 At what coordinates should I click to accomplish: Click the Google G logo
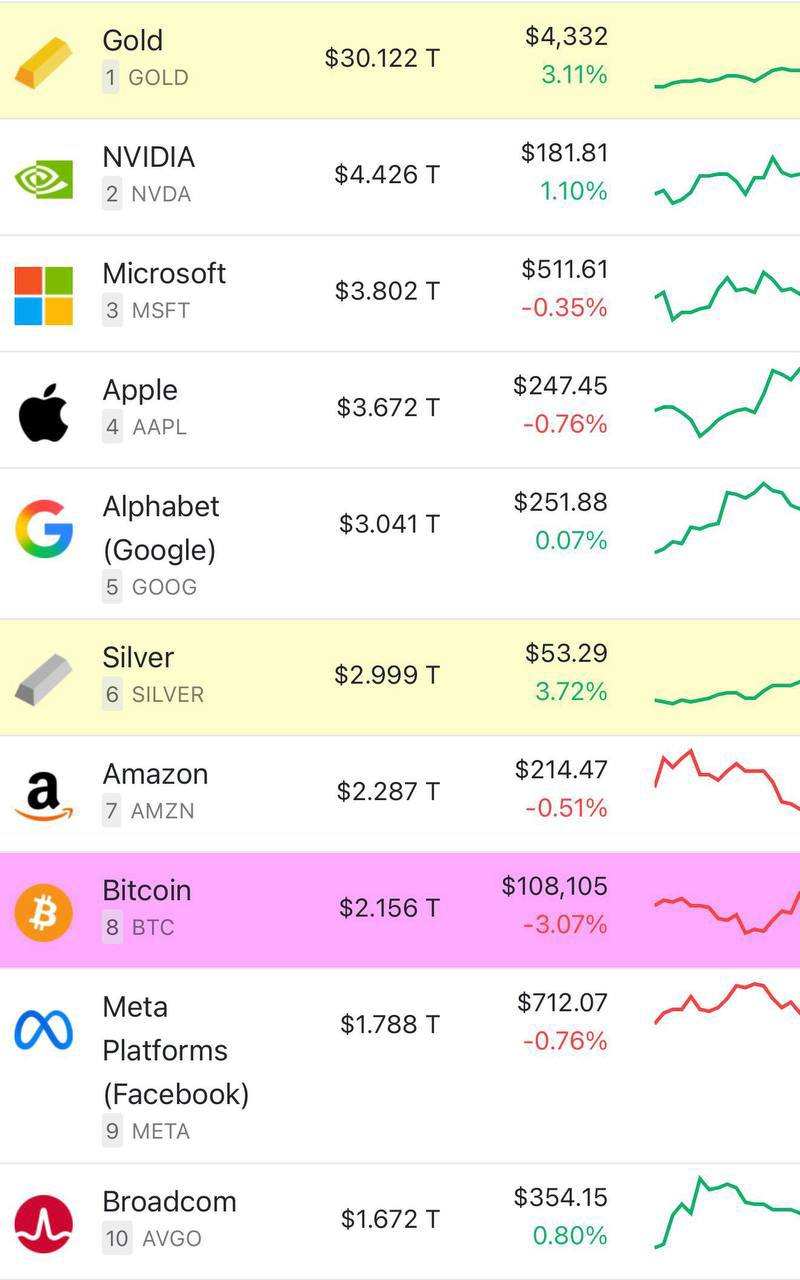click(44, 529)
